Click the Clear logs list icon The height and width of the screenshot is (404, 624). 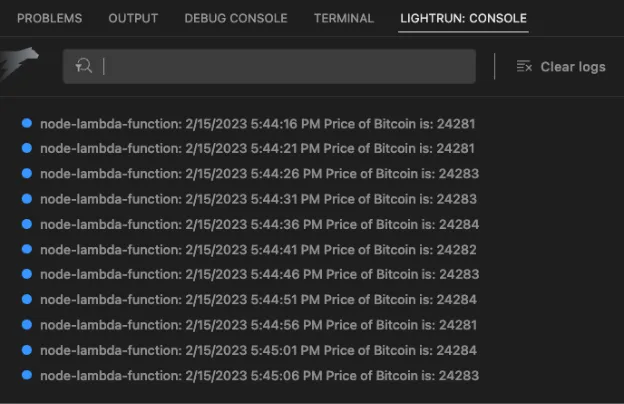524,66
